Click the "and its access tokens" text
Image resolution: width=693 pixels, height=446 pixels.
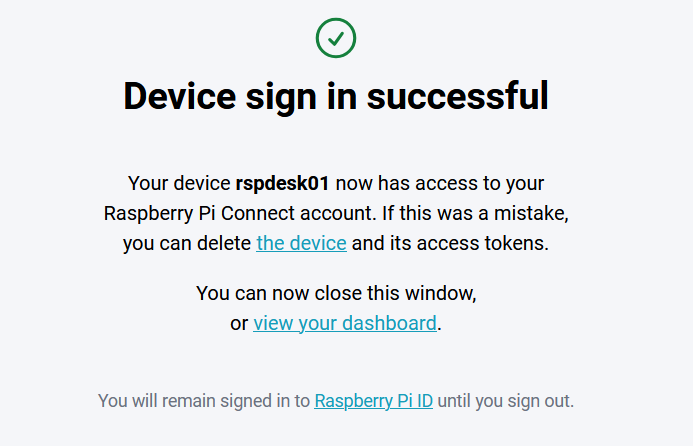450,243
